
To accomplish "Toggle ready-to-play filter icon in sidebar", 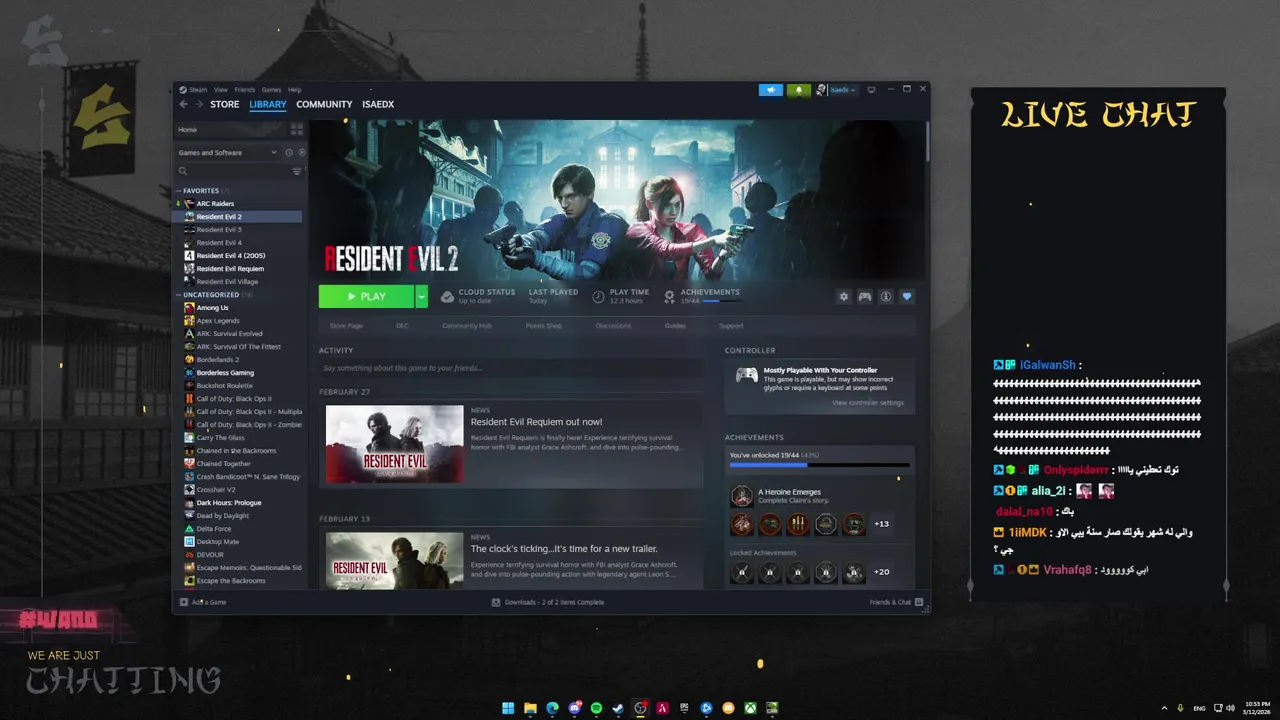I will click(x=302, y=153).
